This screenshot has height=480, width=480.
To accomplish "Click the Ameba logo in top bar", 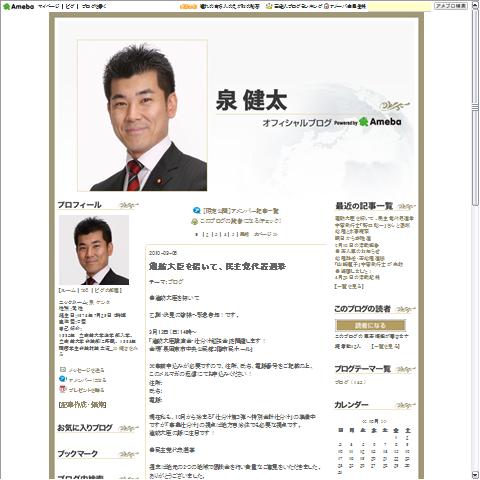I will coord(18,6).
